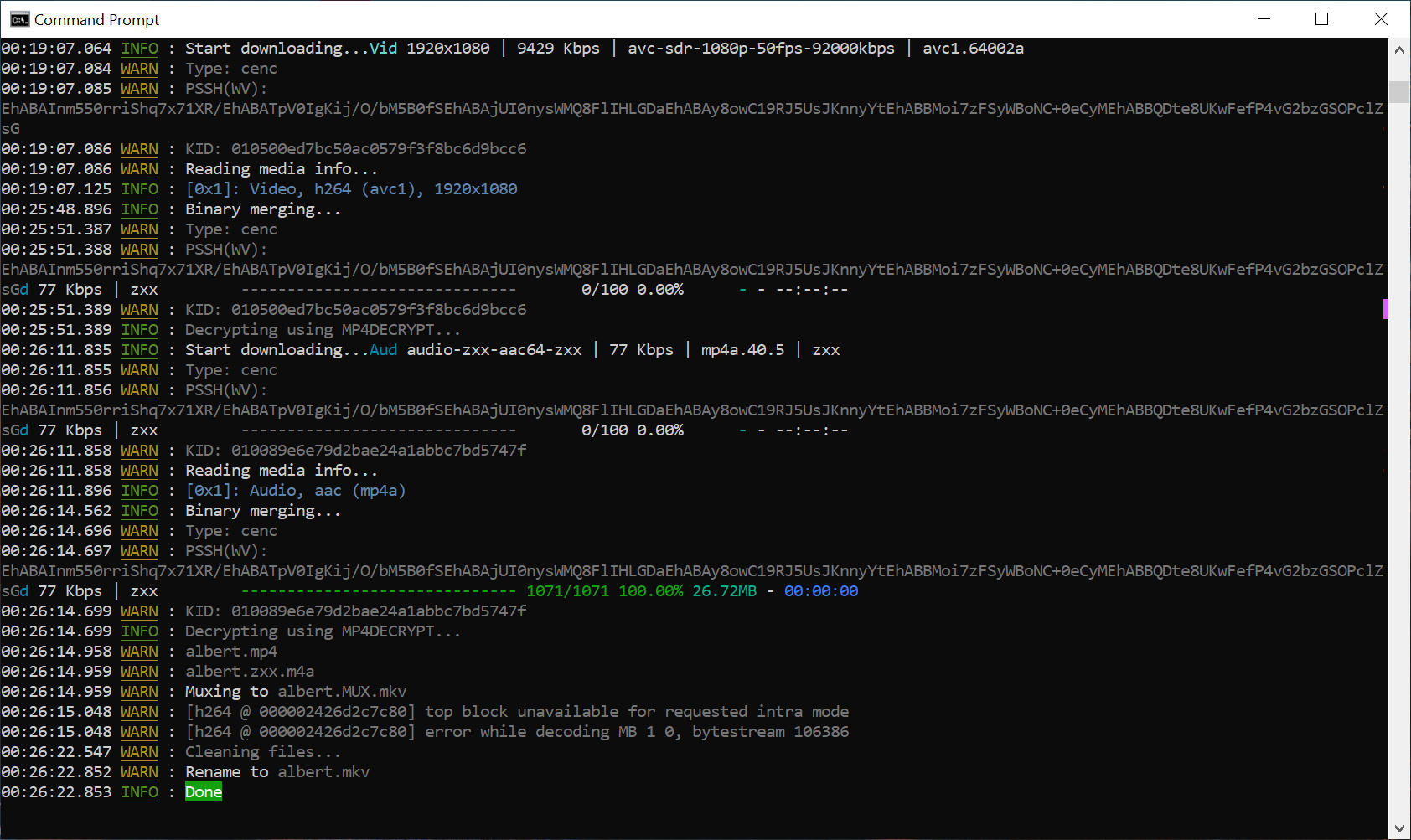Click WARN label beside timestamp 00:19:07.084
Viewport: 1411px width, 840px height.
pyautogui.click(x=139, y=69)
